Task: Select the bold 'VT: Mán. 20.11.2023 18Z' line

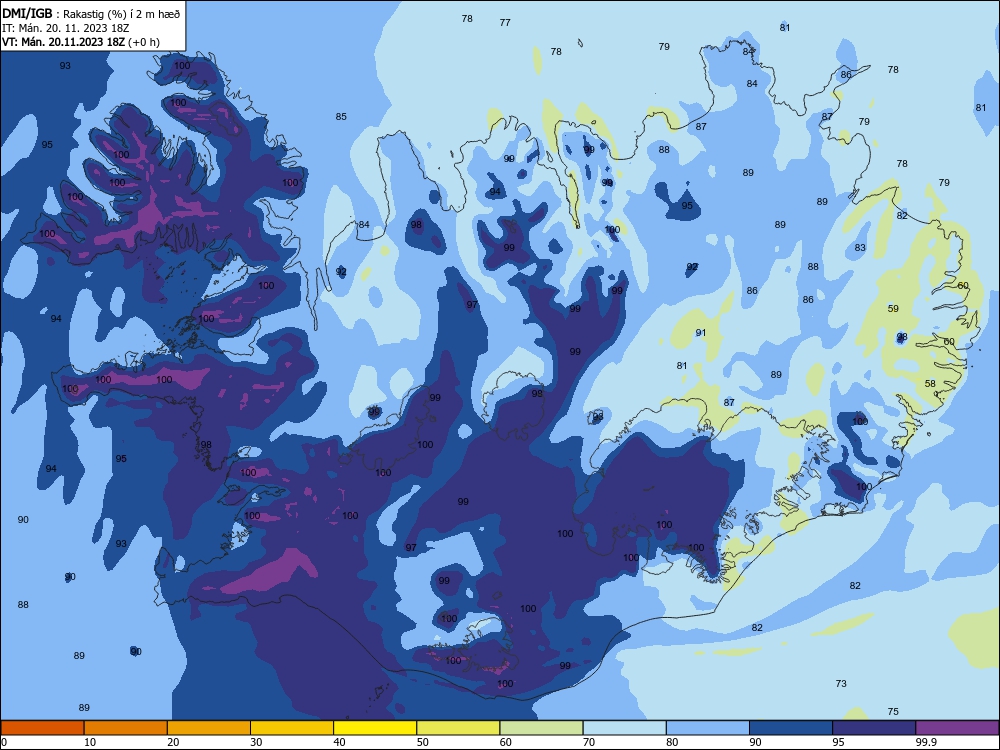Action: tap(64, 42)
